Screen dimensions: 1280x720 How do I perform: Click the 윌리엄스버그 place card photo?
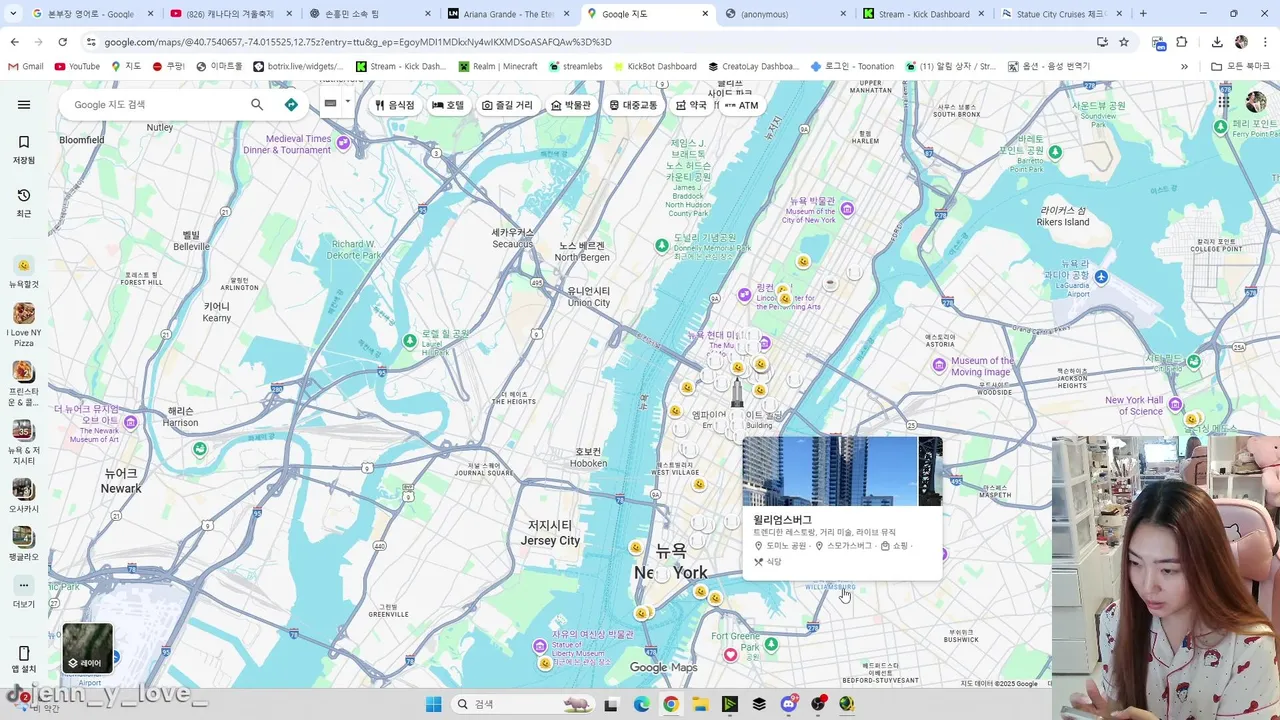click(x=830, y=471)
